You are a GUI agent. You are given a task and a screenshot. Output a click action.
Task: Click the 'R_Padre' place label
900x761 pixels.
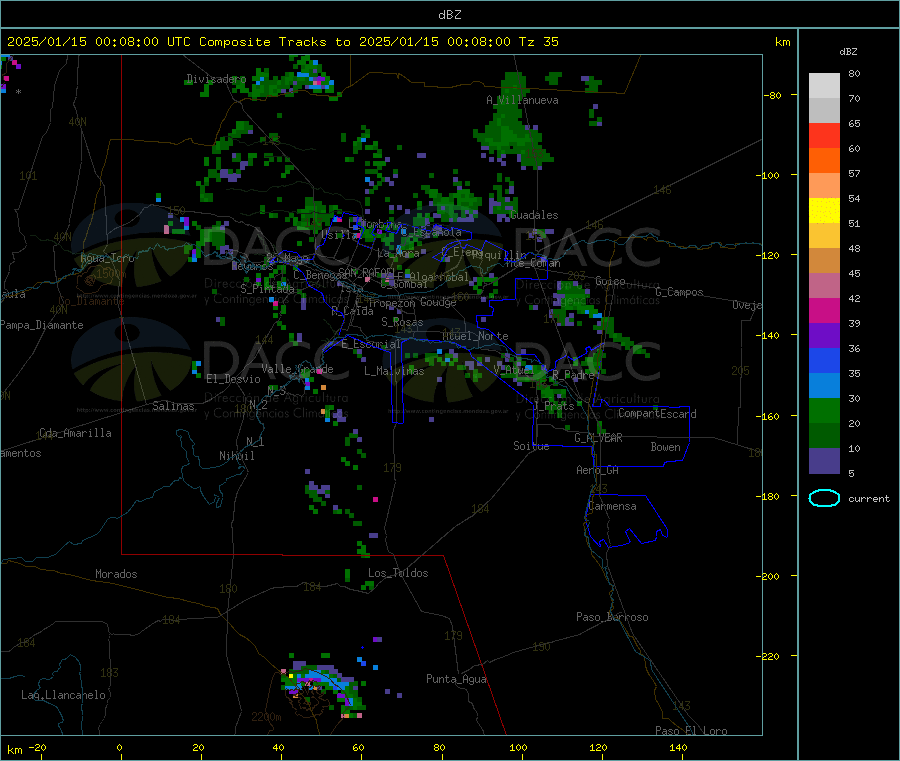573,375
